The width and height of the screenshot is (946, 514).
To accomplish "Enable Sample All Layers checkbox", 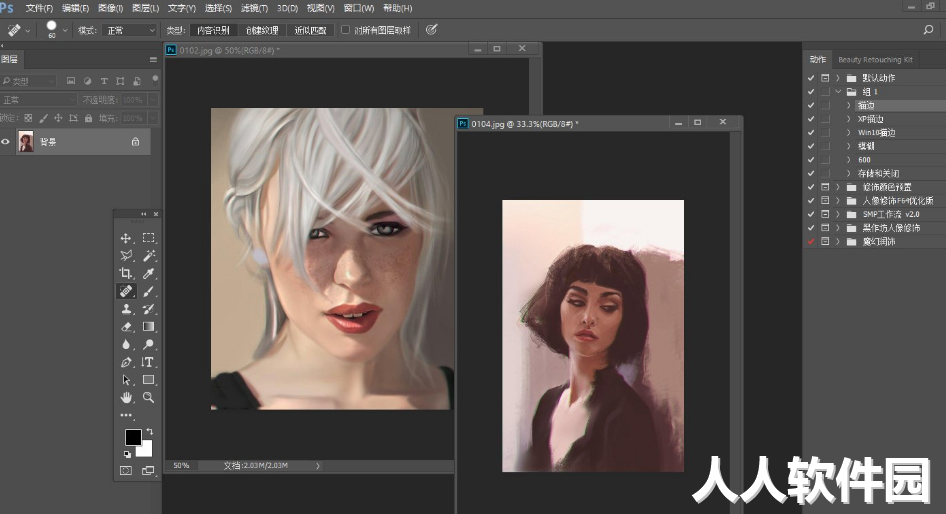I will (x=345, y=30).
